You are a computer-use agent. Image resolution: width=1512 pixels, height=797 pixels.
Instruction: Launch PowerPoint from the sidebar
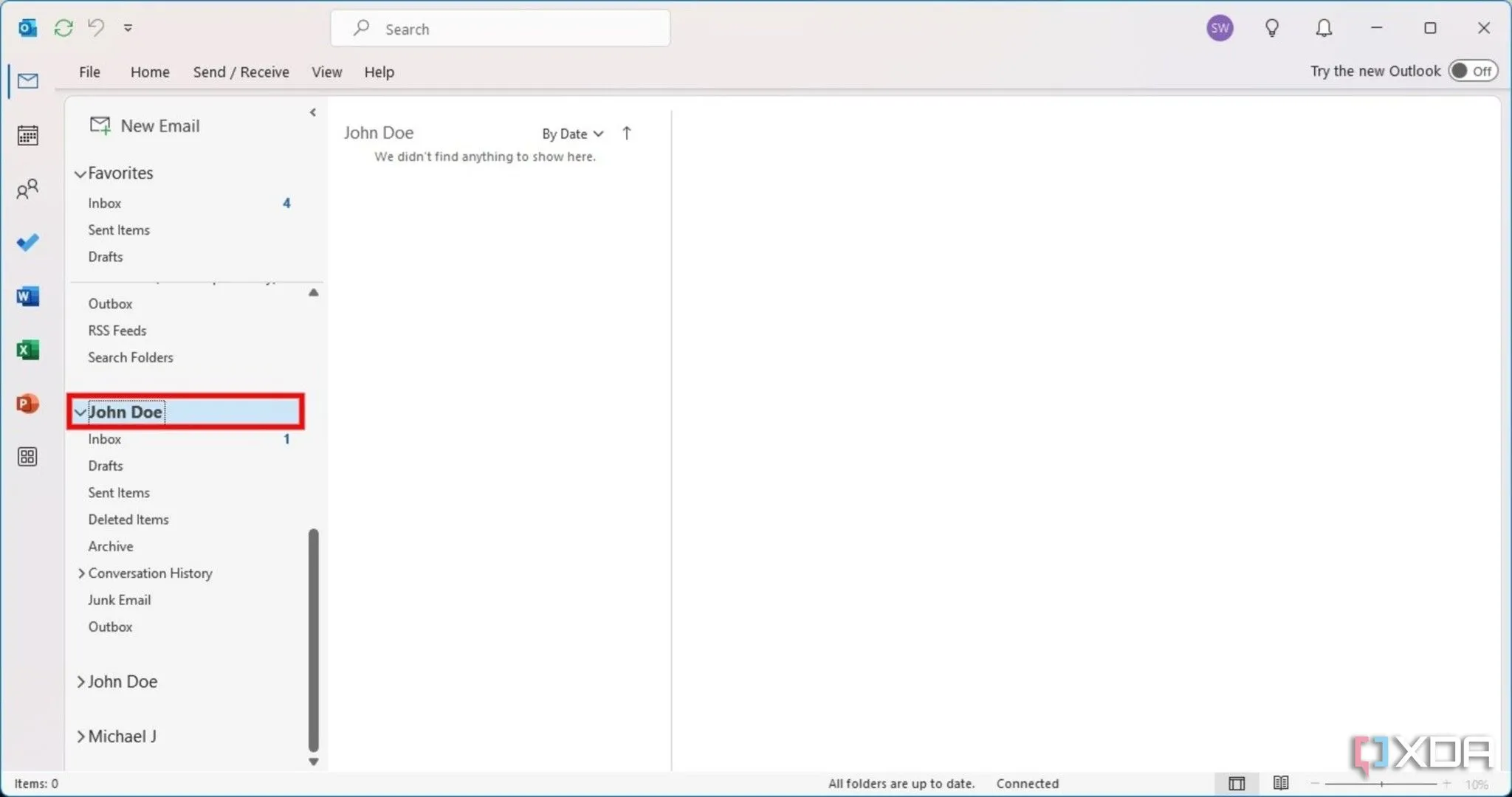pyautogui.click(x=27, y=404)
